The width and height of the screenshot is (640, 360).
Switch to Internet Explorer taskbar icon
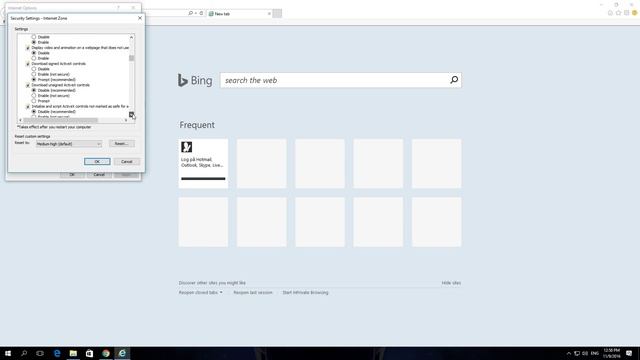pyautogui.click(x=122, y=353)
